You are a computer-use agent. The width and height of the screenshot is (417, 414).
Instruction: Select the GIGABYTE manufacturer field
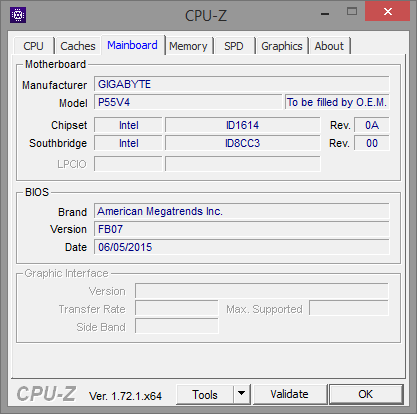(242, 84)
